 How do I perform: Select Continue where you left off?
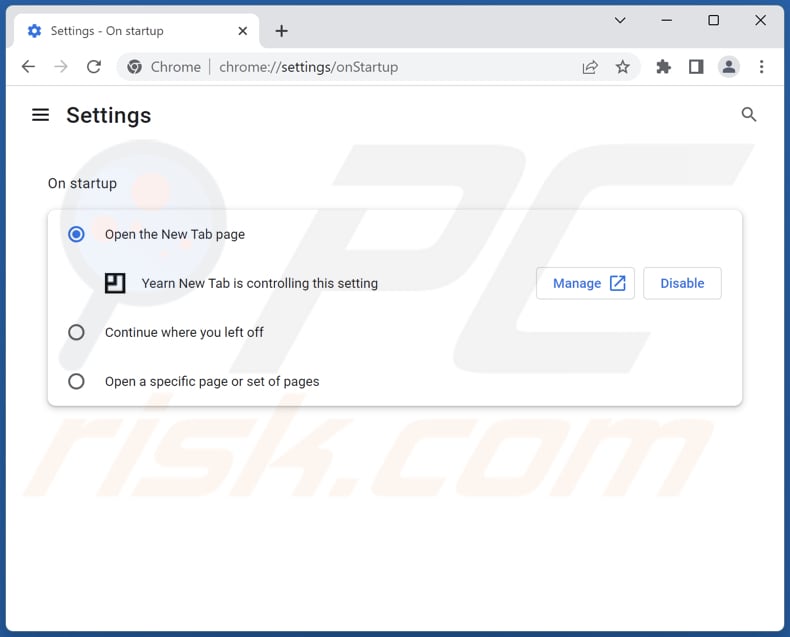76,332
